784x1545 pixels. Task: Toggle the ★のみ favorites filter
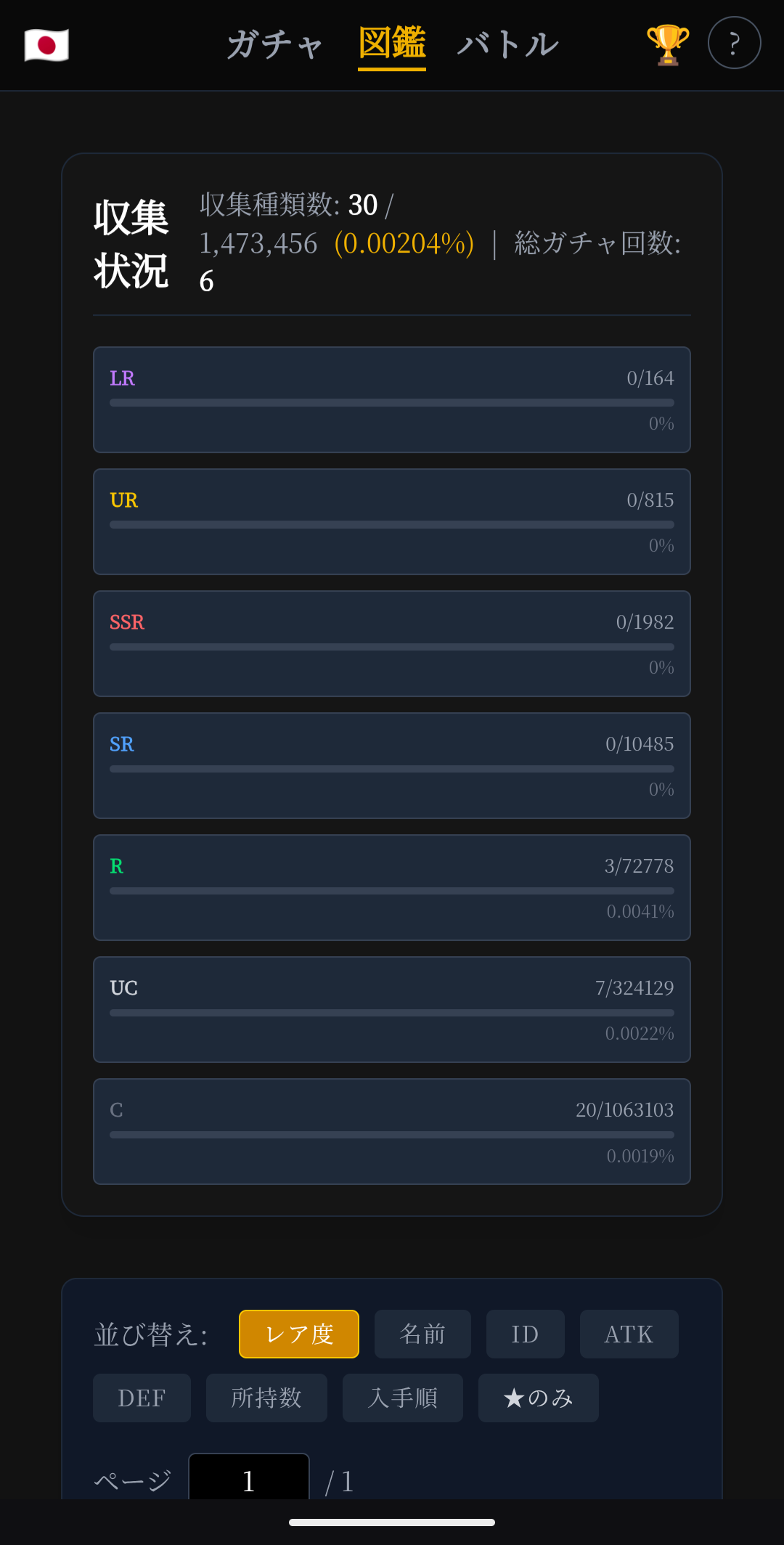click(538, 1398)
